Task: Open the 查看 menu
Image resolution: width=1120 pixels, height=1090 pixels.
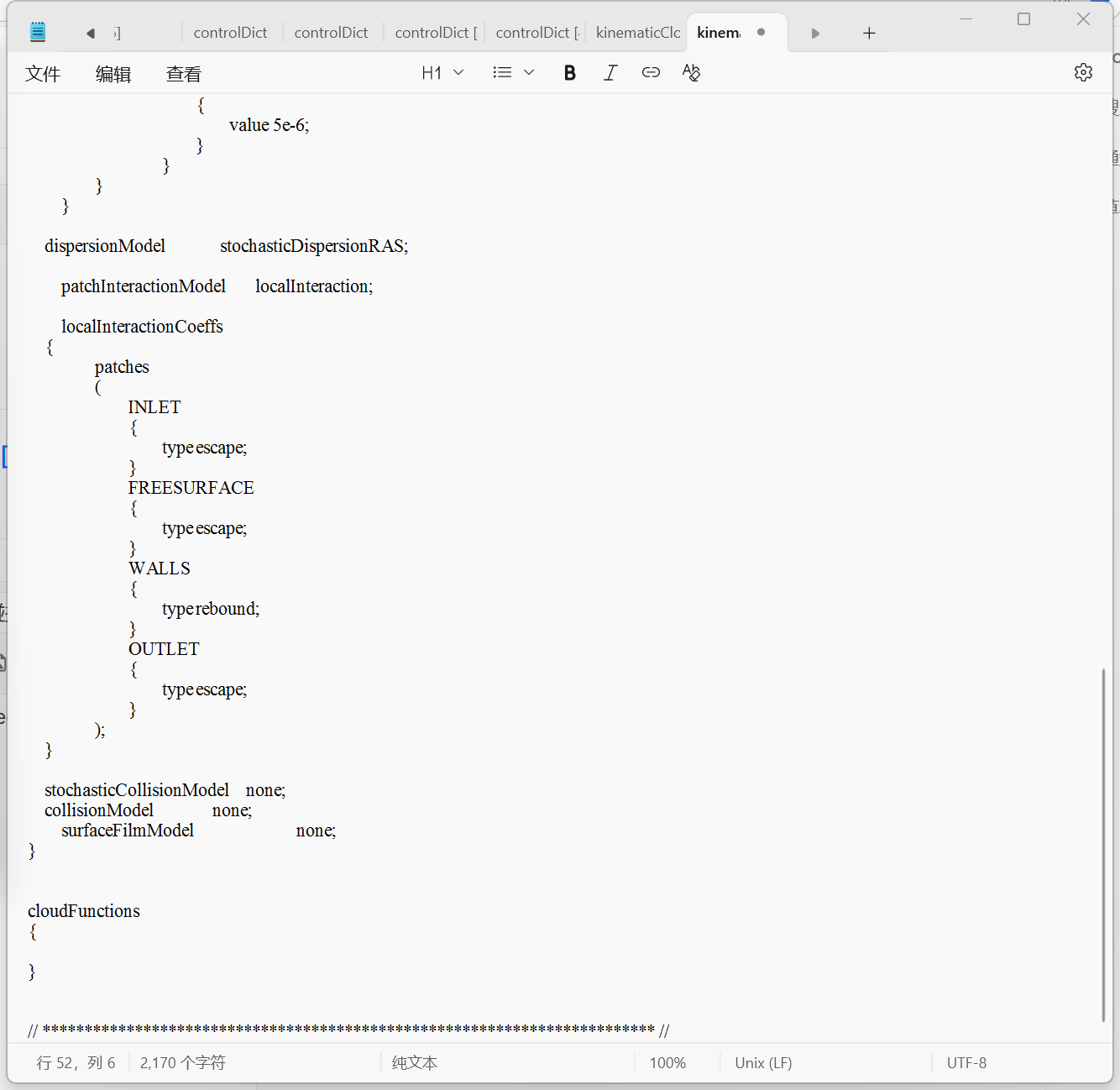Action: point(184,74)
